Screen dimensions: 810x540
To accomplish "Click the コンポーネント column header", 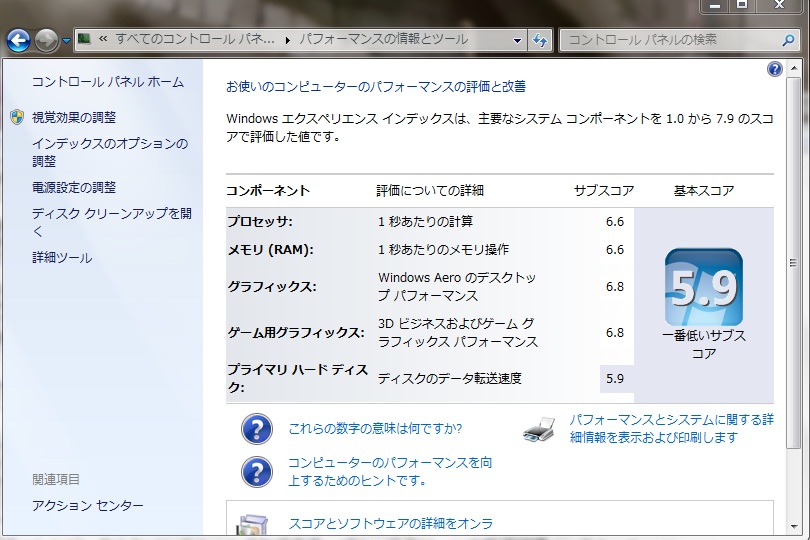I will coord(268,191).
